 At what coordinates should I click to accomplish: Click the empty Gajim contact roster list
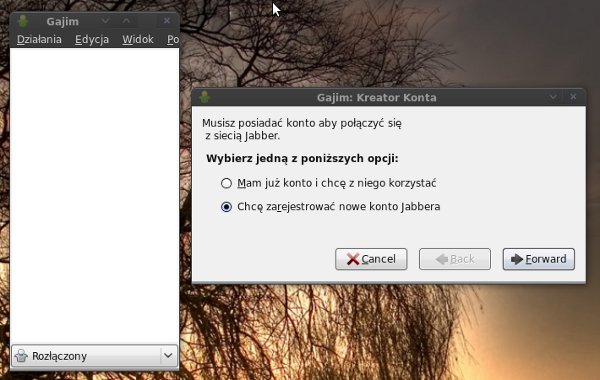(95, 195)
